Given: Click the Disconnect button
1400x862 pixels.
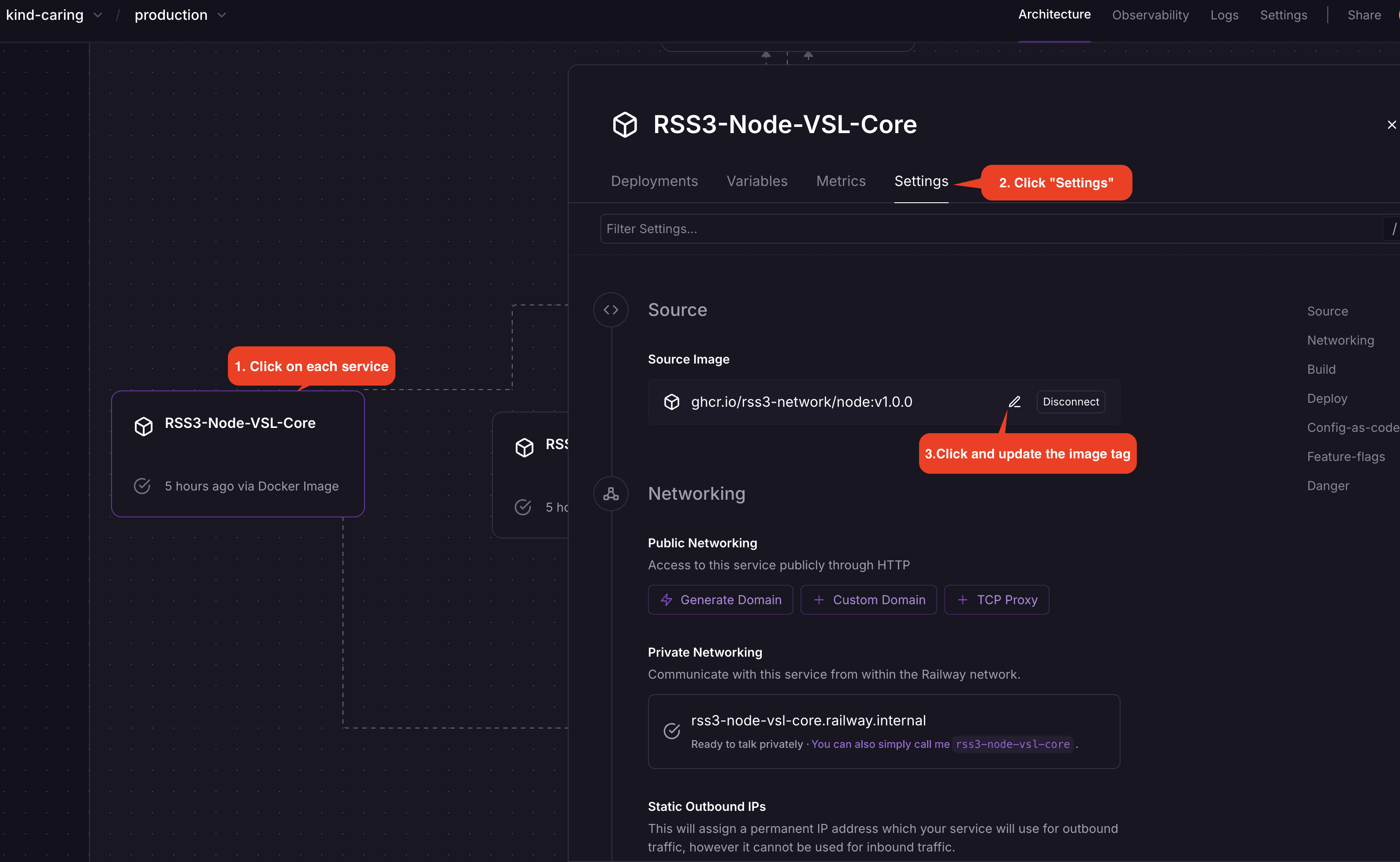Looking at the screenshot, I should (1070, 402).
